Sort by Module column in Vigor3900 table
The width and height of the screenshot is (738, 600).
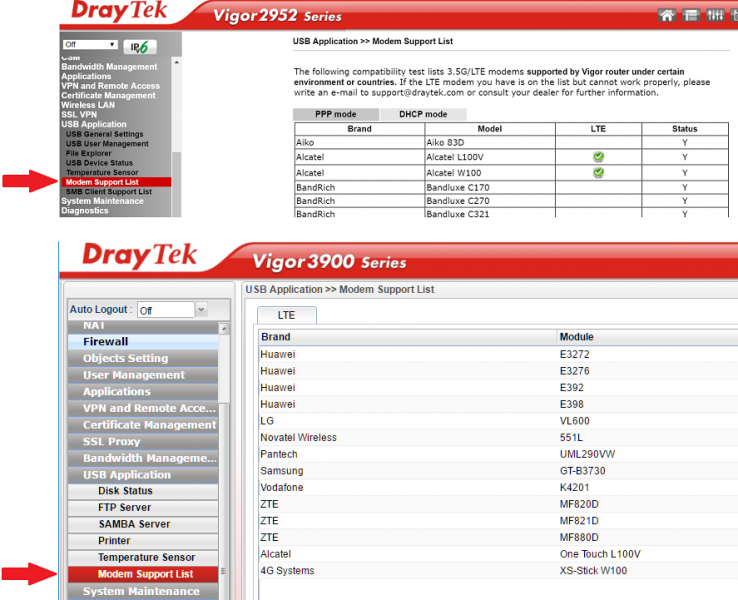(648, 337)
